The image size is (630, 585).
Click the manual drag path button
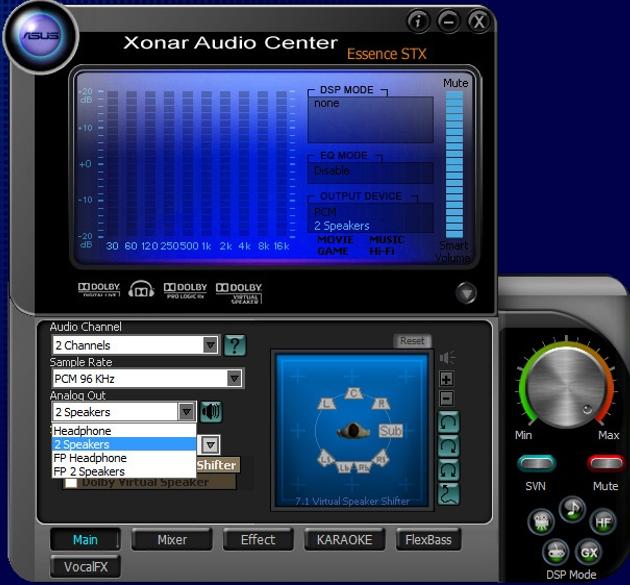coord(448,494)
